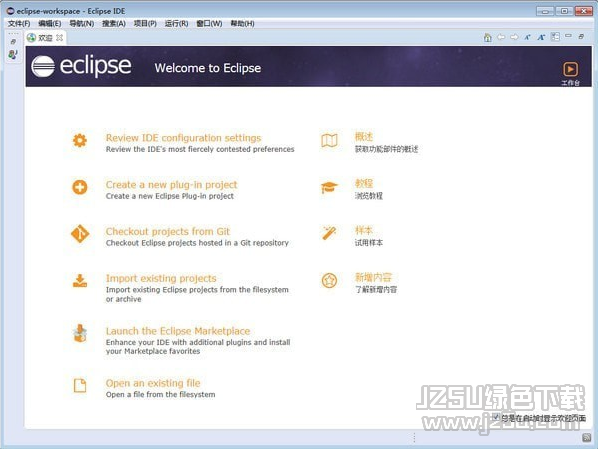The width and height of the screenshot is (598, 449).
Task: Click the map icon for Overview
Action: [x=329, y=141]
